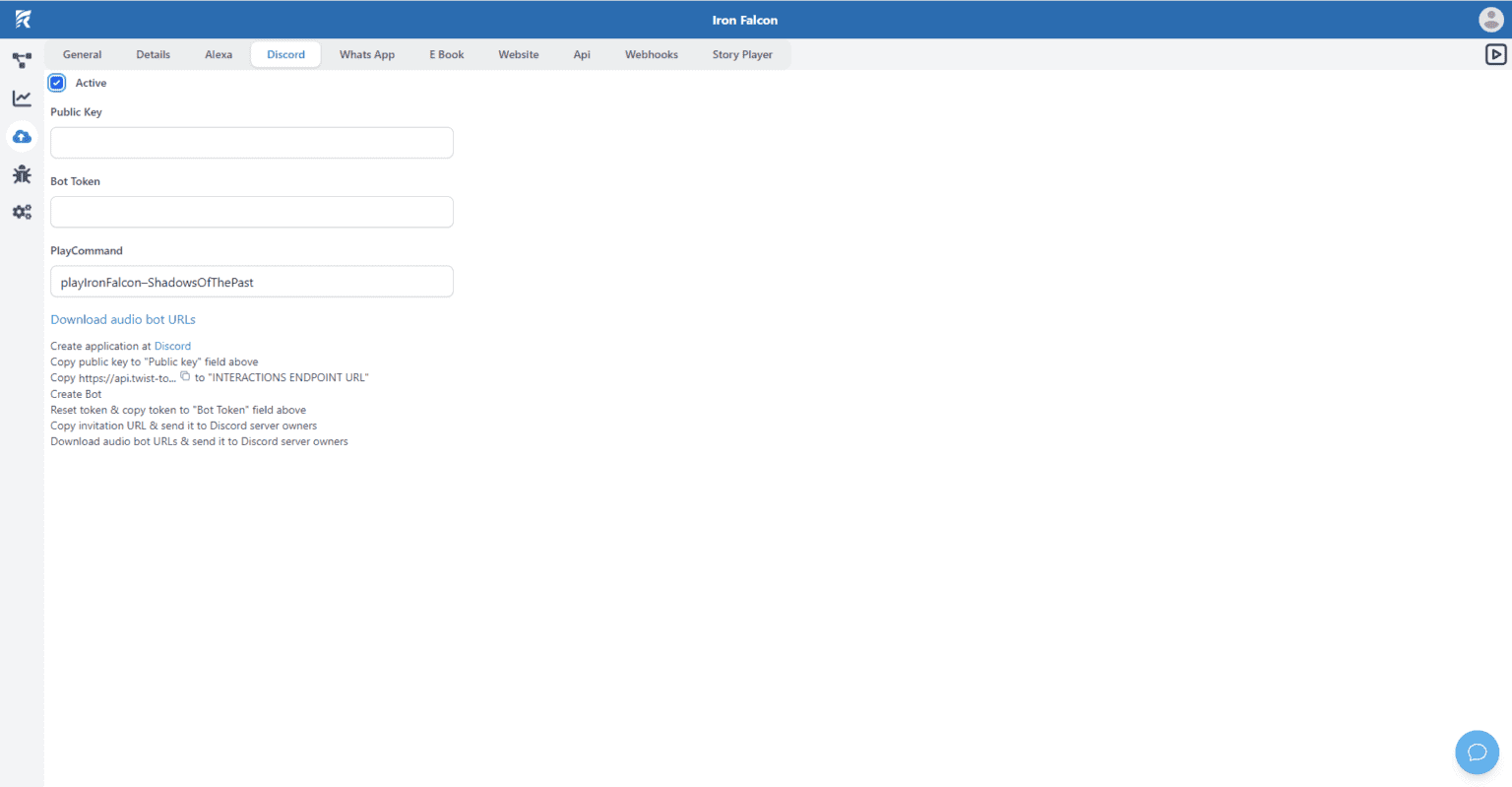Open the analytics chart panel in sidebar

22,98
